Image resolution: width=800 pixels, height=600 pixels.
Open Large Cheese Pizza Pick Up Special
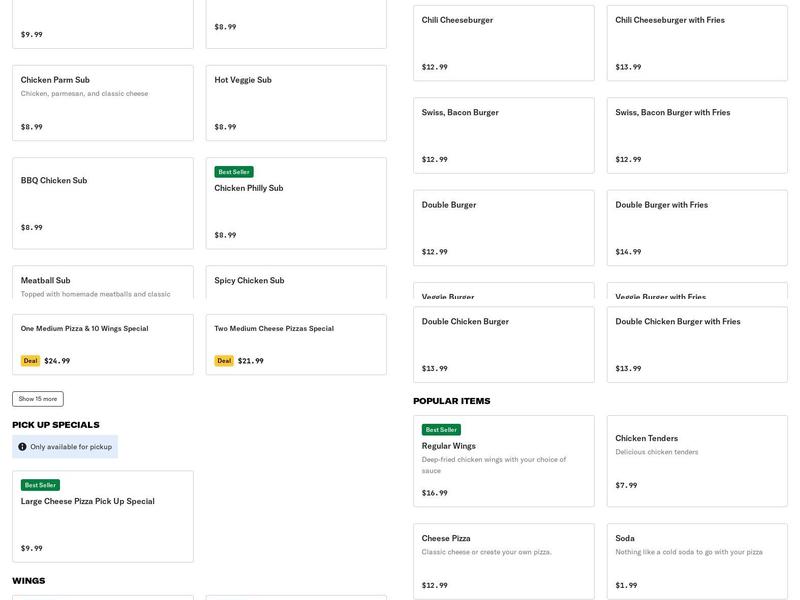pyautogui.click(x=102, y=516)
